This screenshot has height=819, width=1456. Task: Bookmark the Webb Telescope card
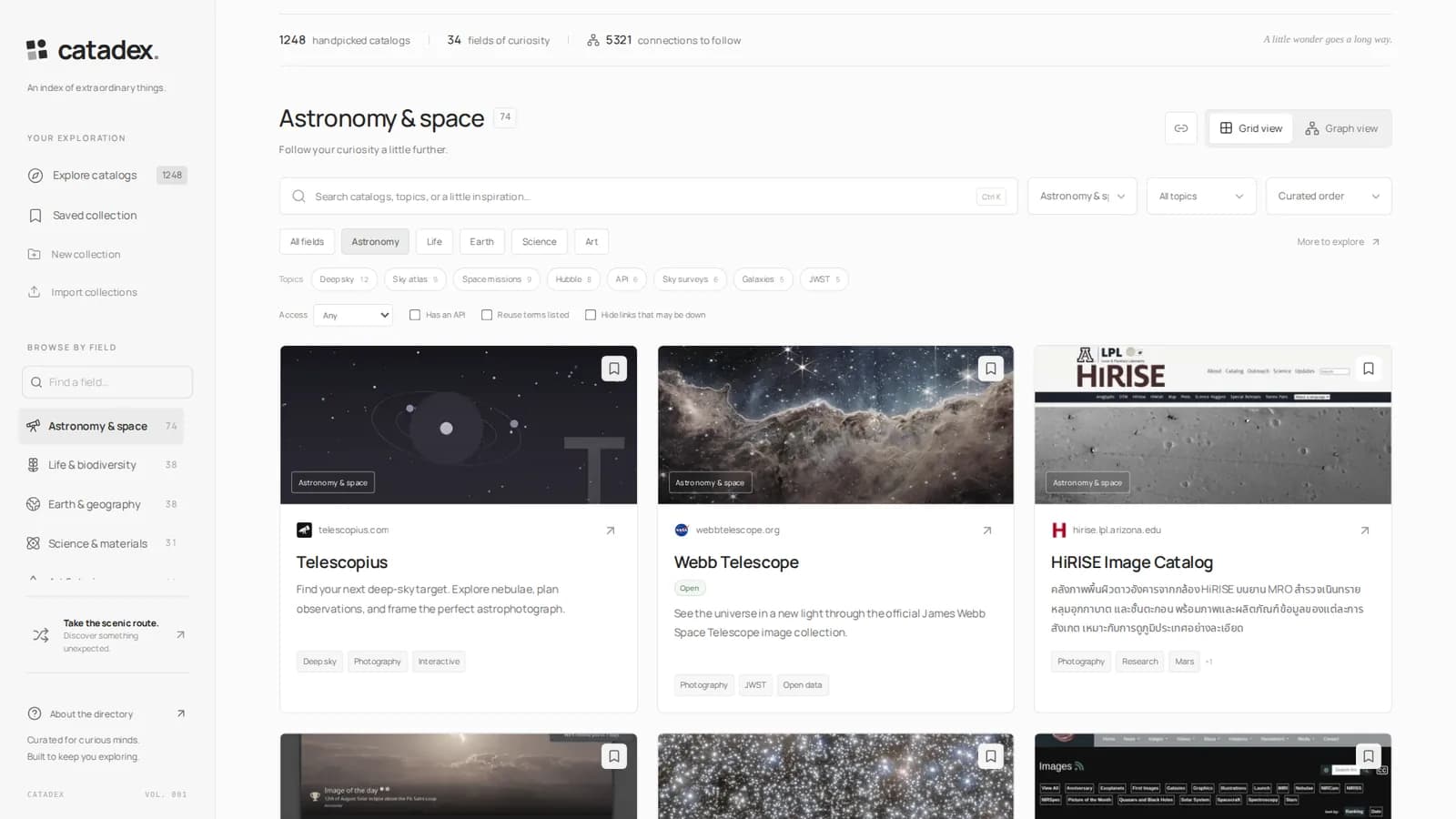click(991, 369)
